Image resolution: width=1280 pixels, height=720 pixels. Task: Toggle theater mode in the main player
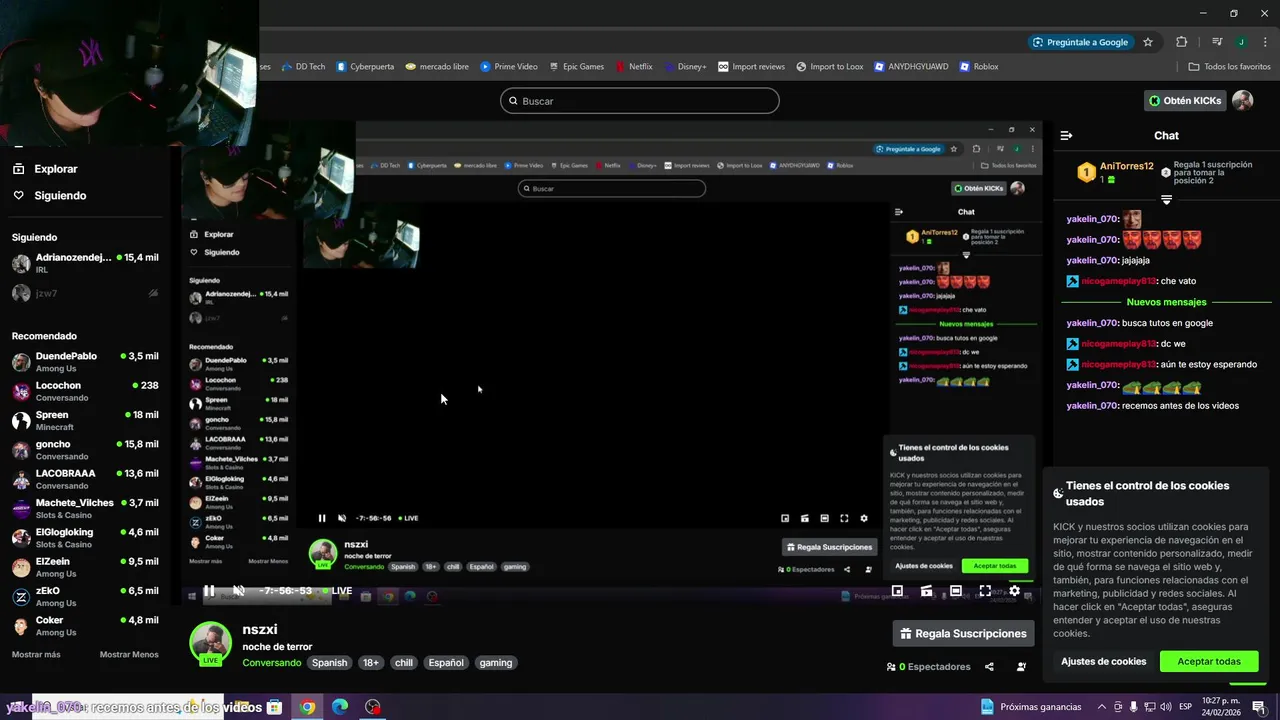[956, 591]
